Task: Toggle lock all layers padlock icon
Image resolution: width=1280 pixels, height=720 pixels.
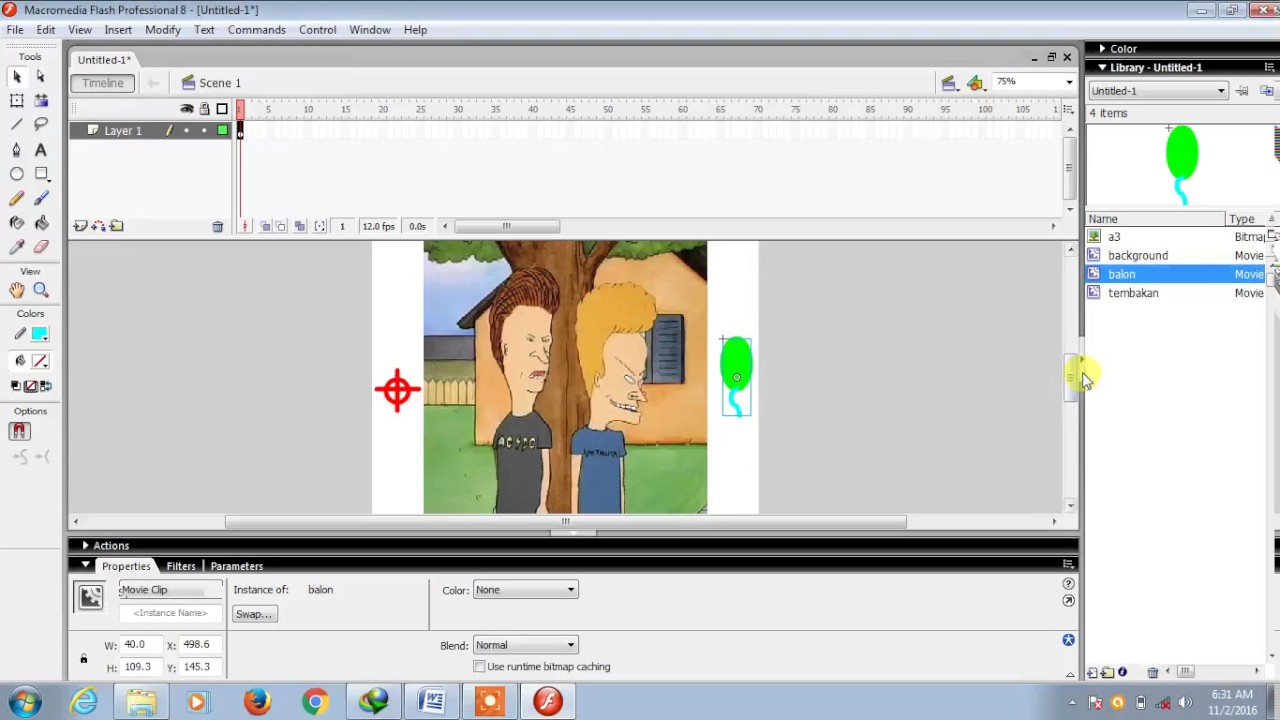Action: (204, 109)
